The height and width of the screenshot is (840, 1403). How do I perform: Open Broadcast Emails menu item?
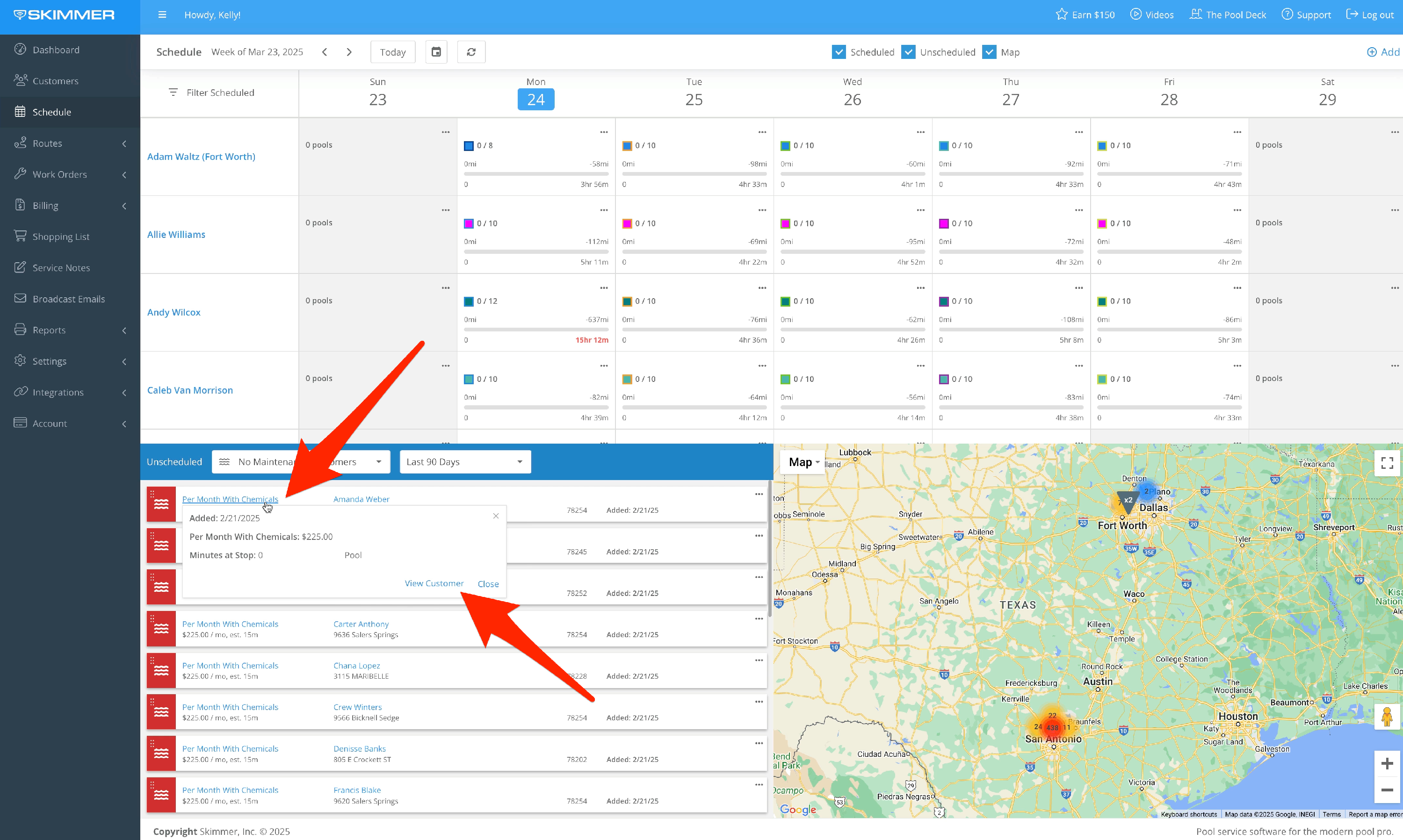tap(68, 299)
